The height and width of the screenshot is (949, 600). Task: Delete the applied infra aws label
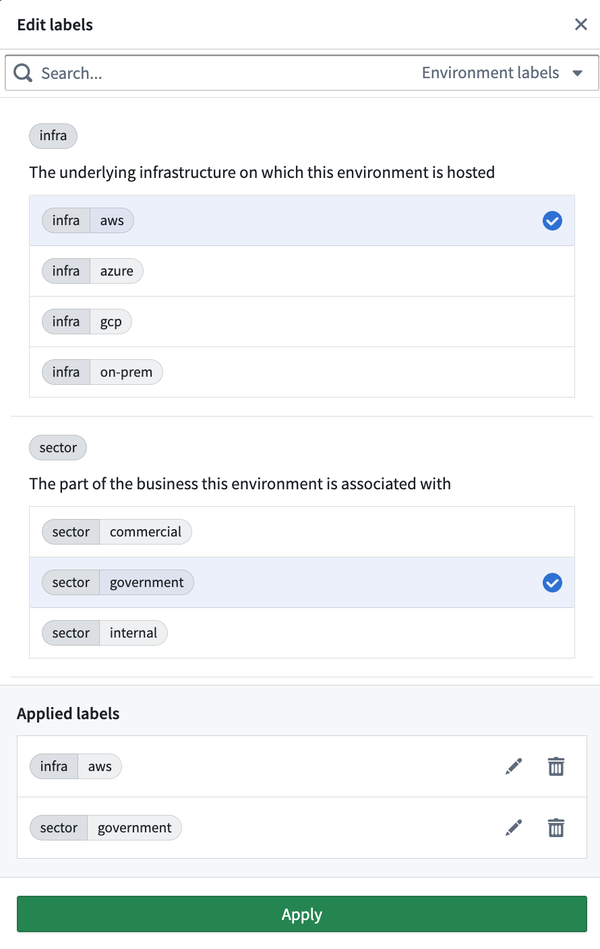tap(556, 766)
